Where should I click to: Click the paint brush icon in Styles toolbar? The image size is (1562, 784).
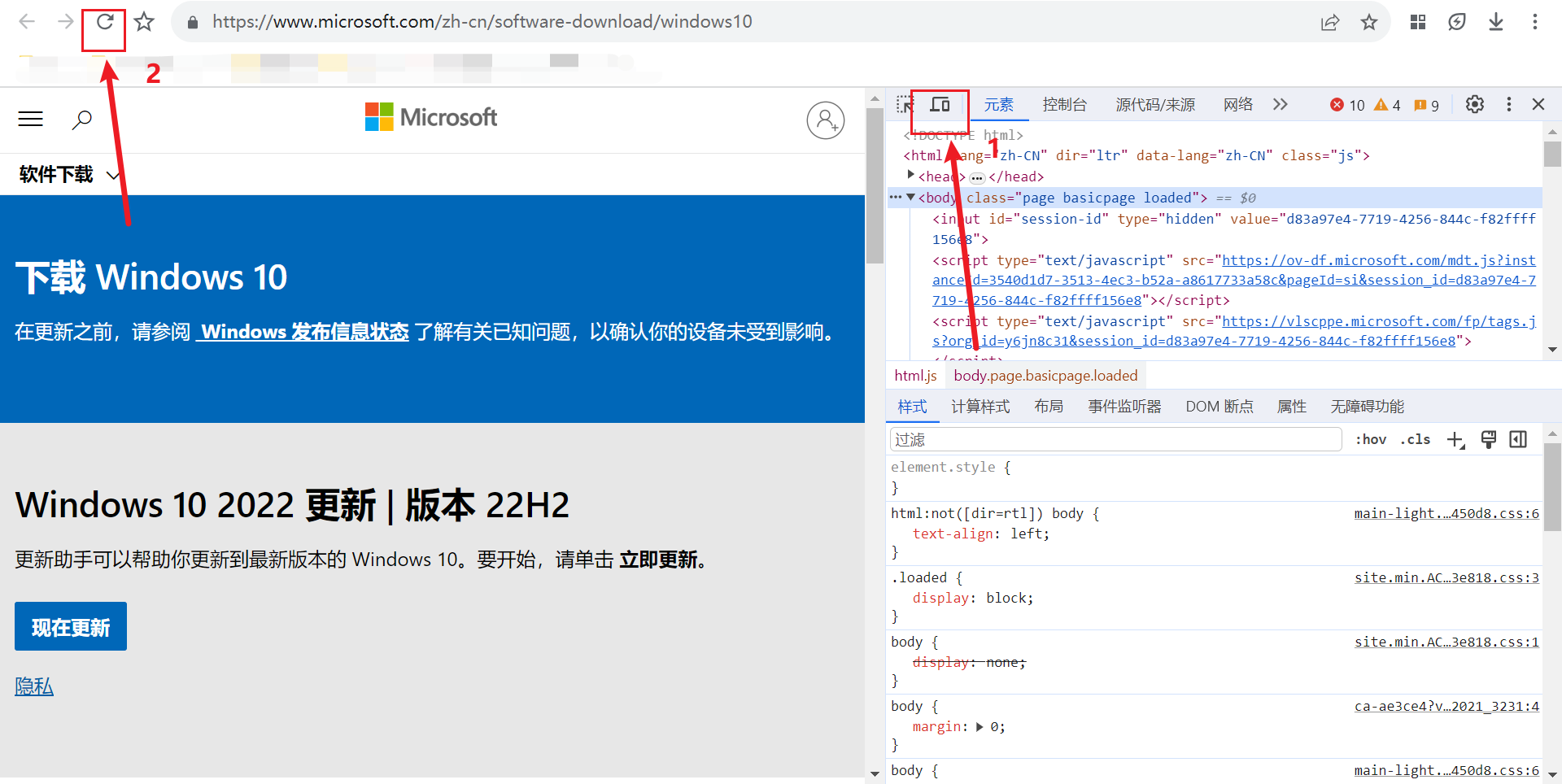[1489, 440]
